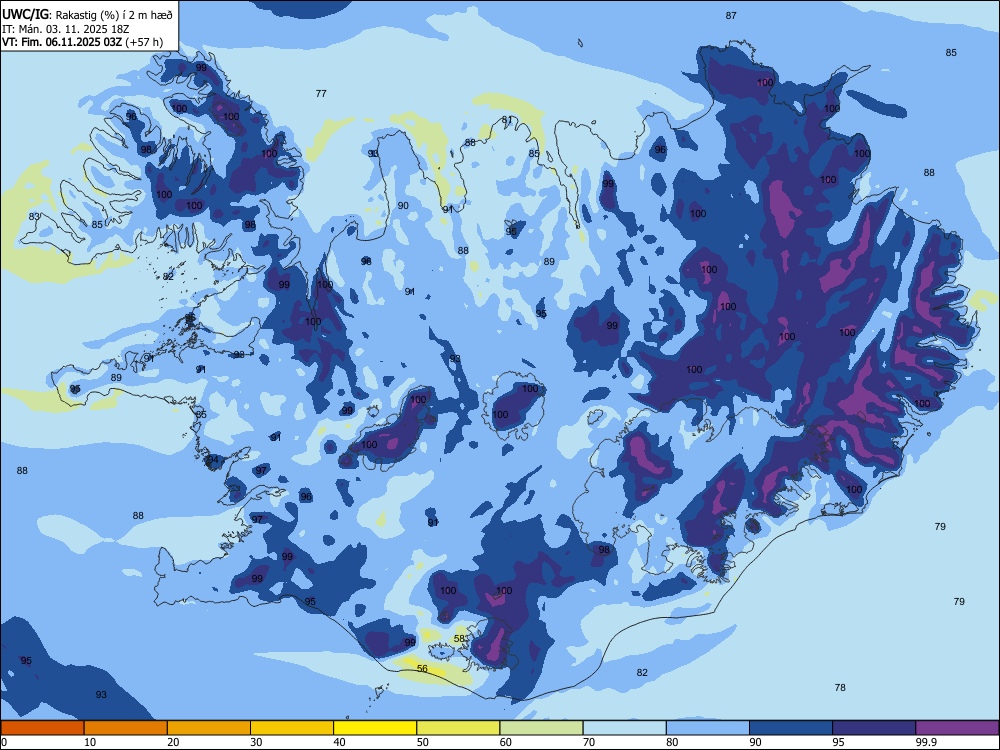Select the '70' legend scale label
The image size is (1000, 750).
tap(589, 742)
